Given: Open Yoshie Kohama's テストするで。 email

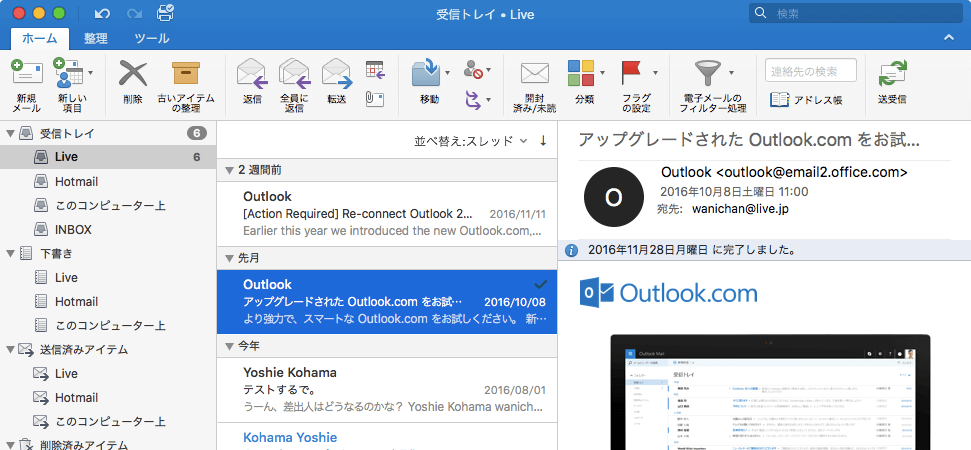Looking at the screenshot, I should pos(387,390).
